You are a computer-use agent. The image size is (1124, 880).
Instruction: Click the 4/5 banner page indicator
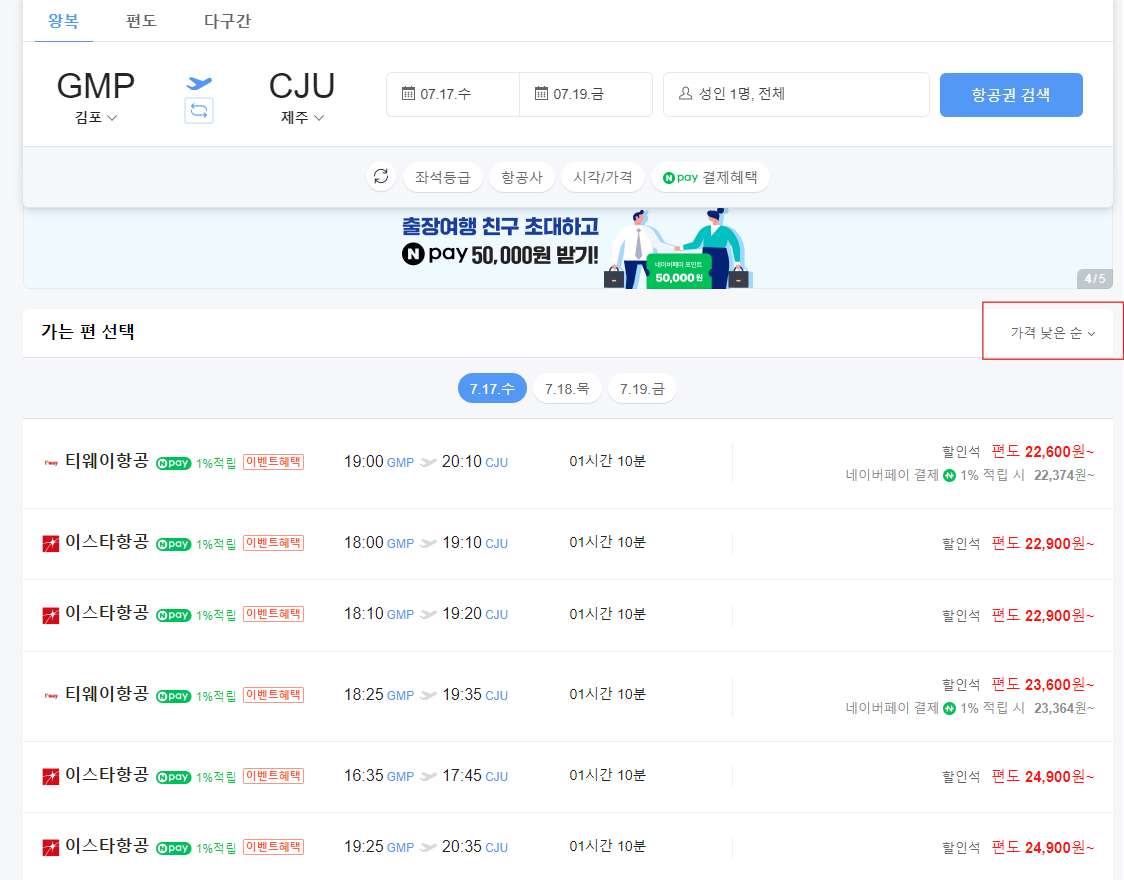point(1095,279)
